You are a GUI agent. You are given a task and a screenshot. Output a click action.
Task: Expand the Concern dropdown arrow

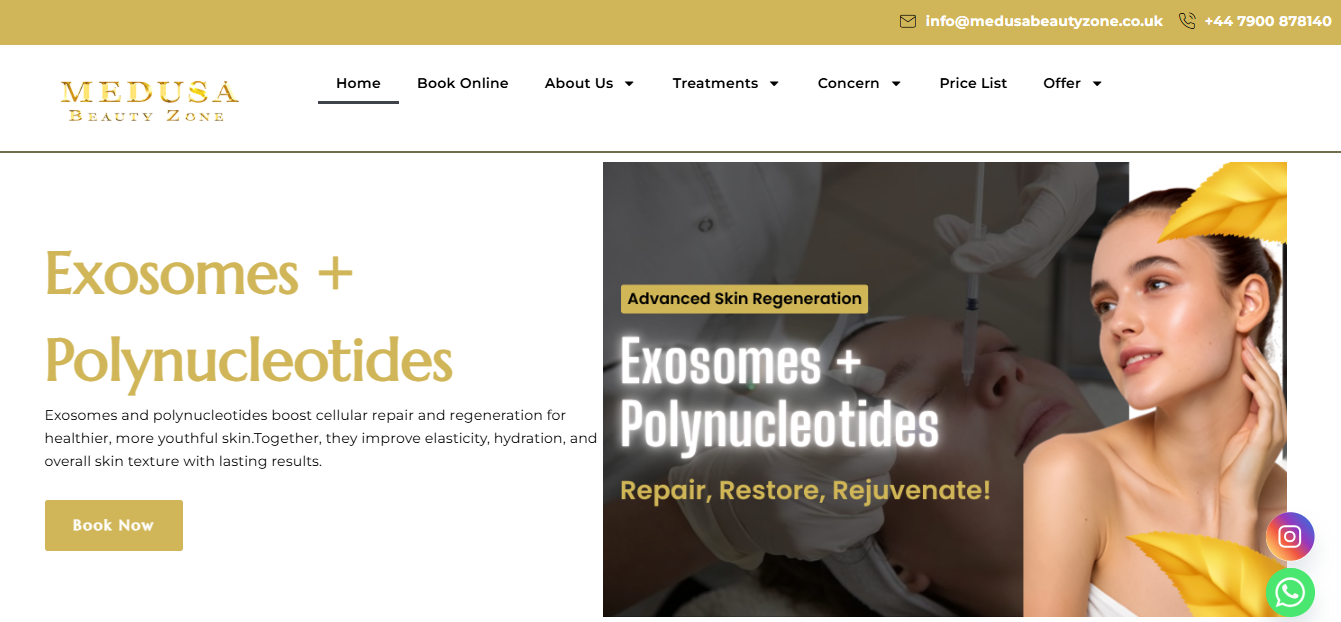pos(896,84)
